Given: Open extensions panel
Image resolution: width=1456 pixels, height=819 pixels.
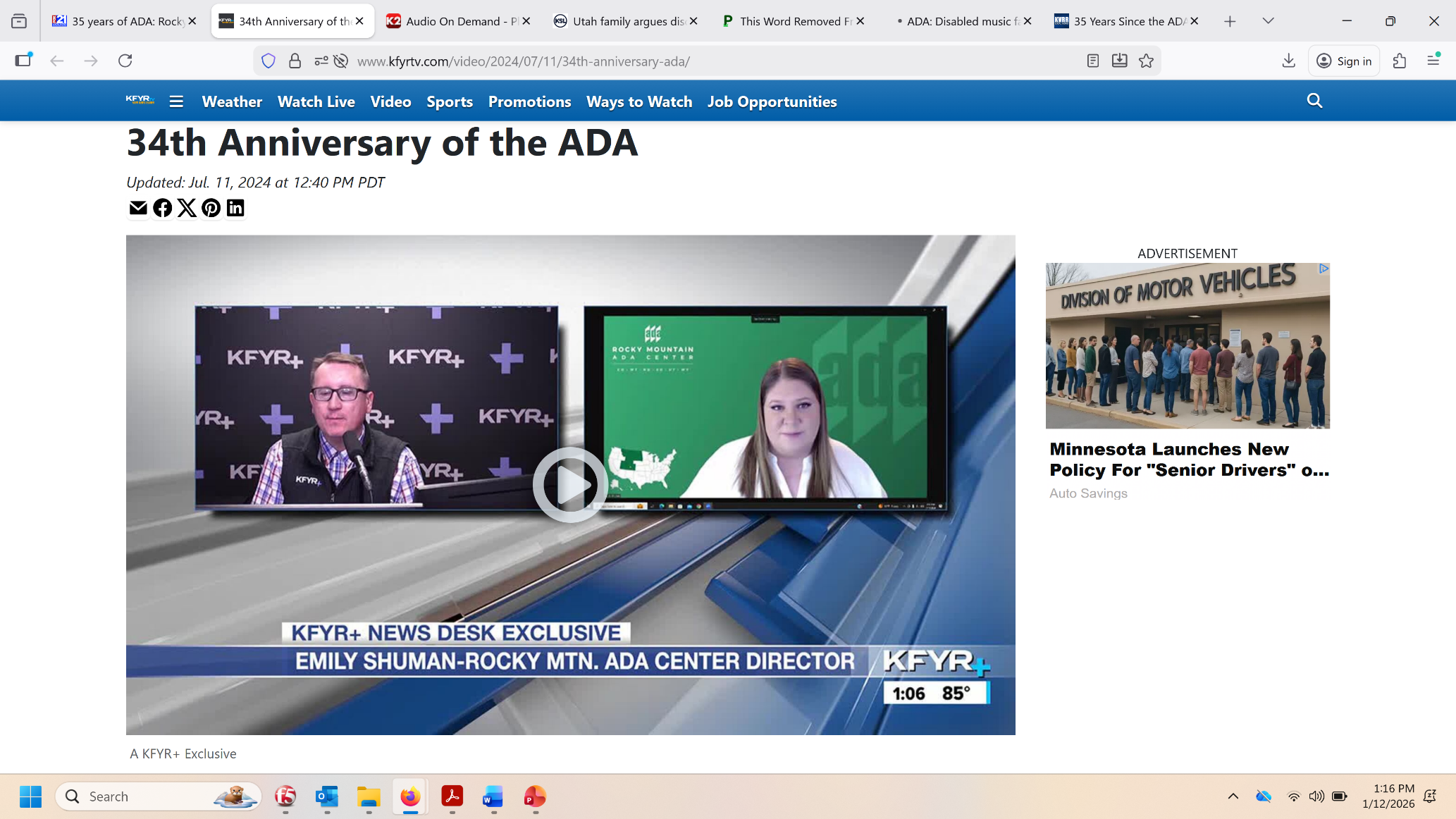Looking at the screenshot, I should point(1400,61).
